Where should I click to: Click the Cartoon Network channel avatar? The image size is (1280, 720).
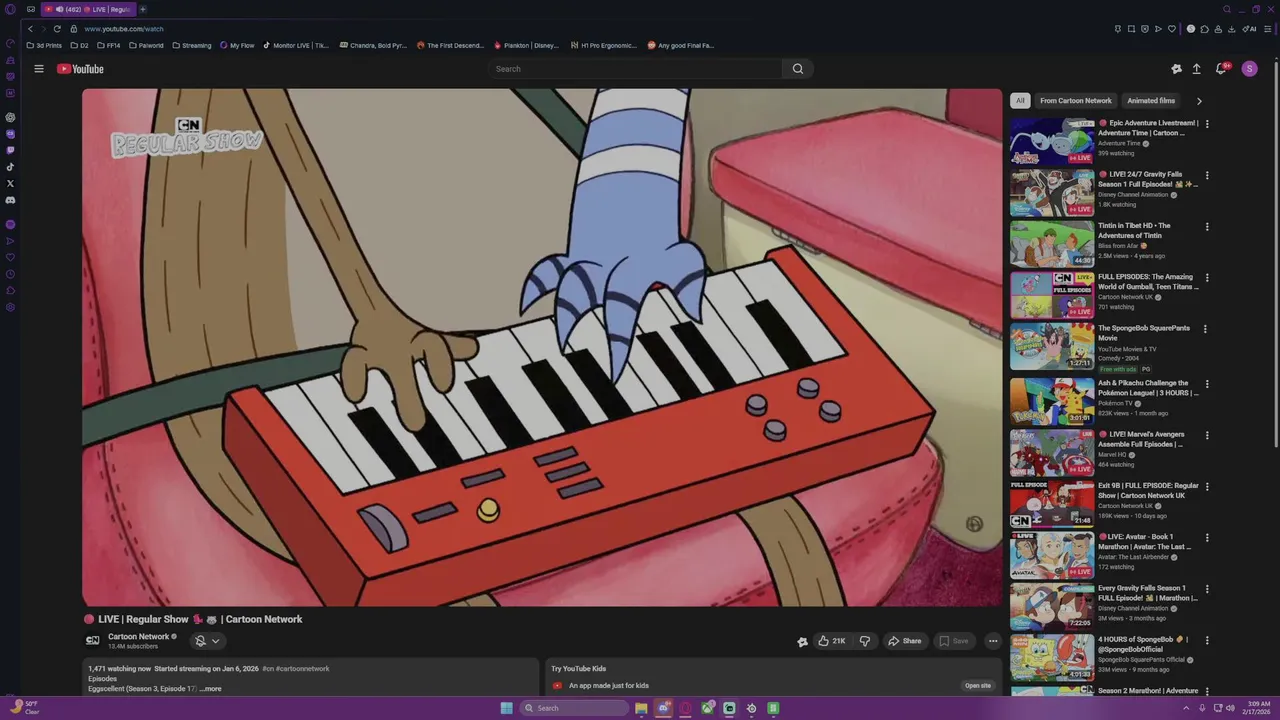[x=93, y=641]
